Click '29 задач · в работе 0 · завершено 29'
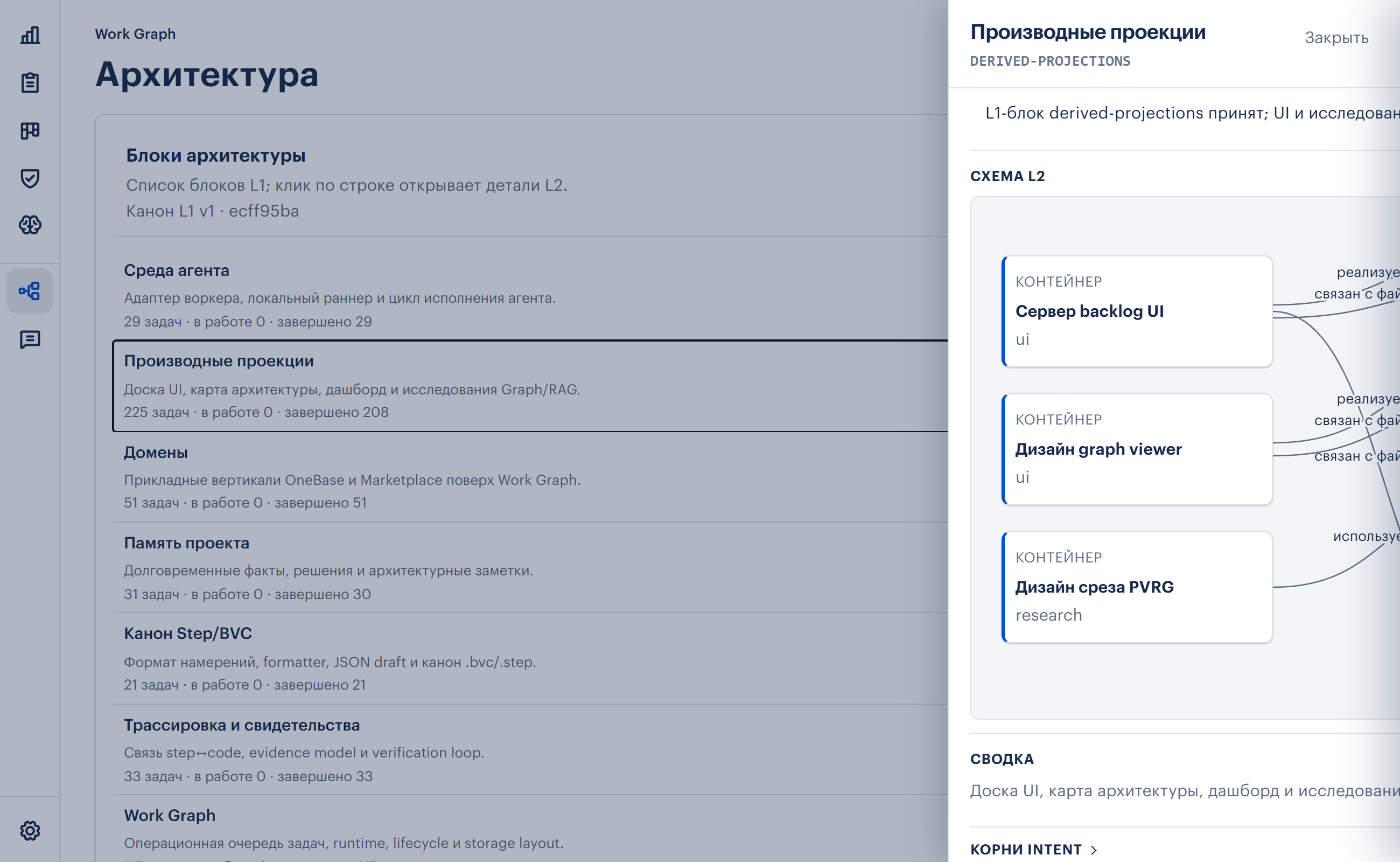Image resolution: width=1400 pixels, height=862 pixels. pos(248,322)
